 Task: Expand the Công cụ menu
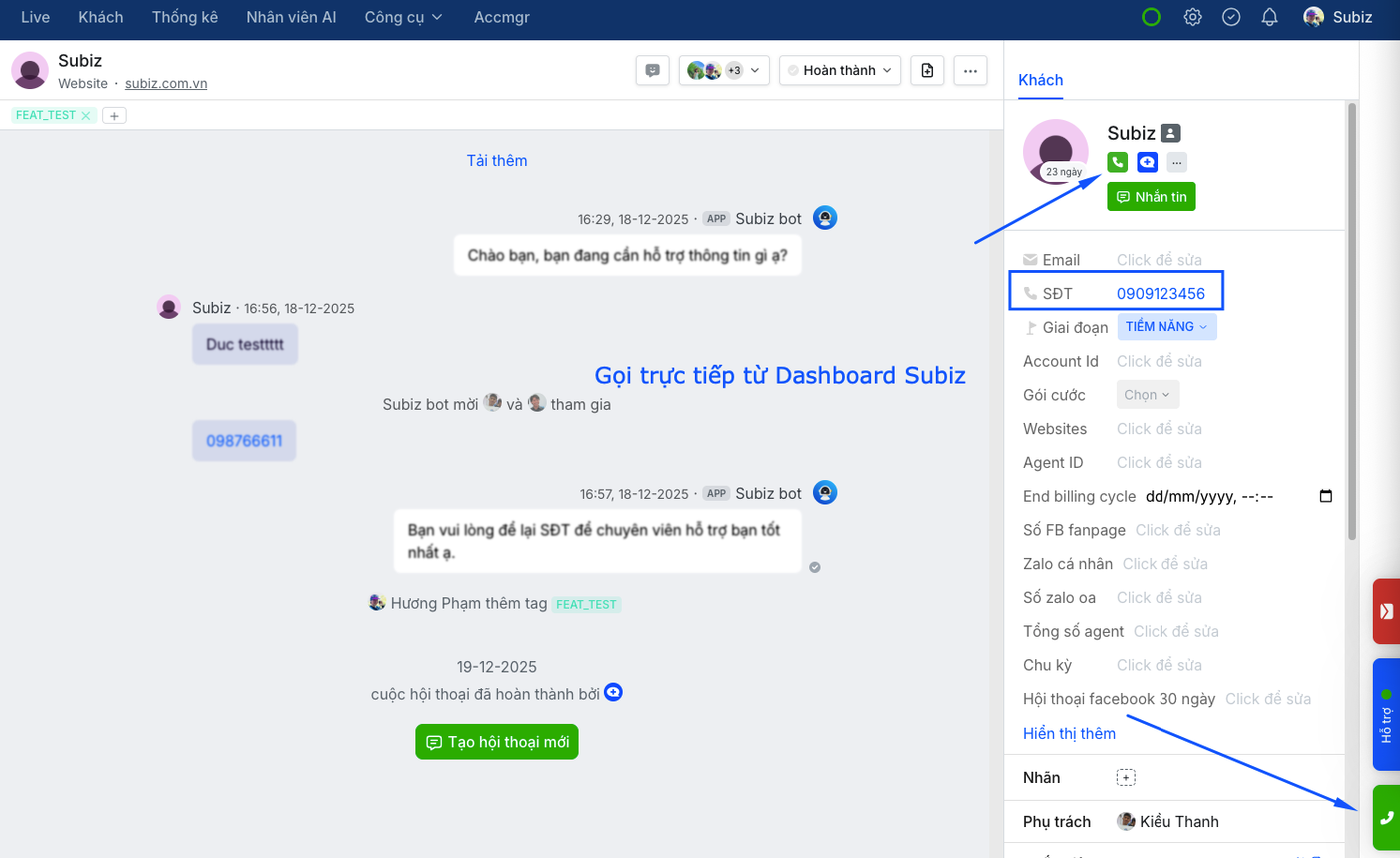403,17
